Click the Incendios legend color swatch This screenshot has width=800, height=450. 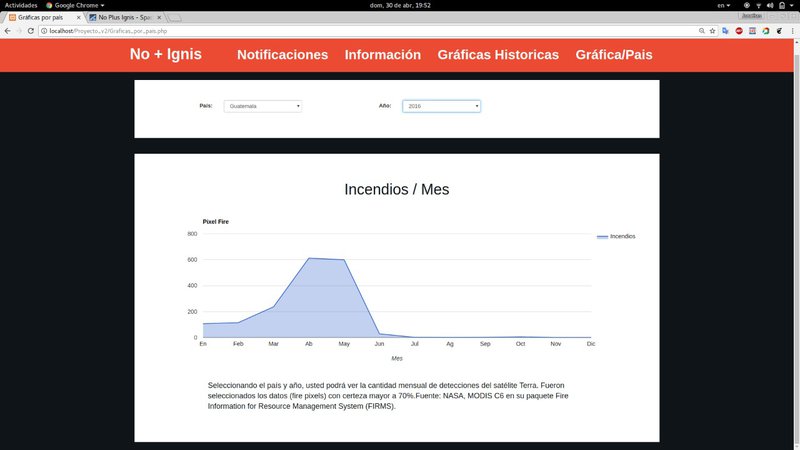[602, 237]
